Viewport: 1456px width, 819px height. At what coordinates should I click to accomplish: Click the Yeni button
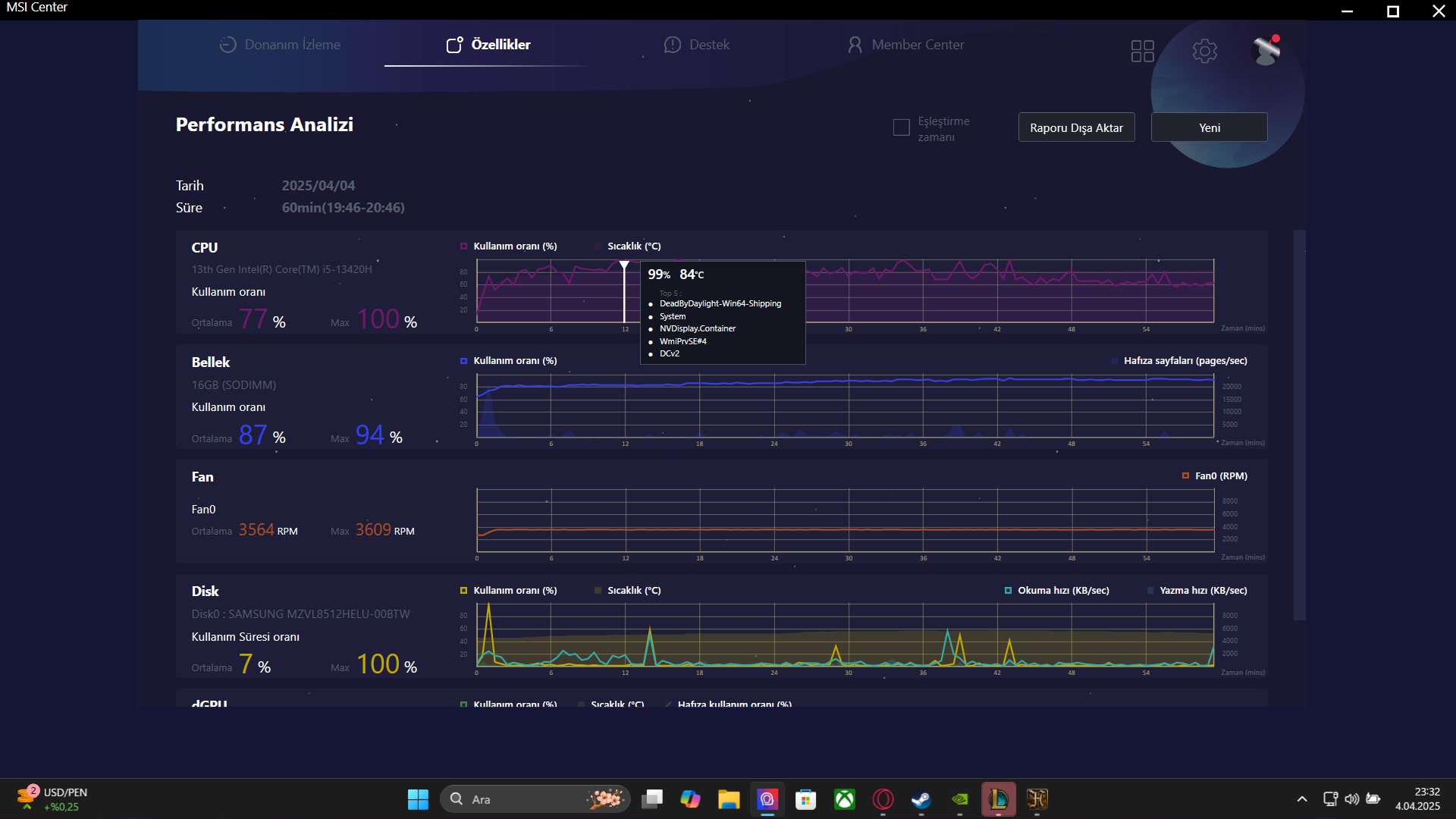[1209, 127]
